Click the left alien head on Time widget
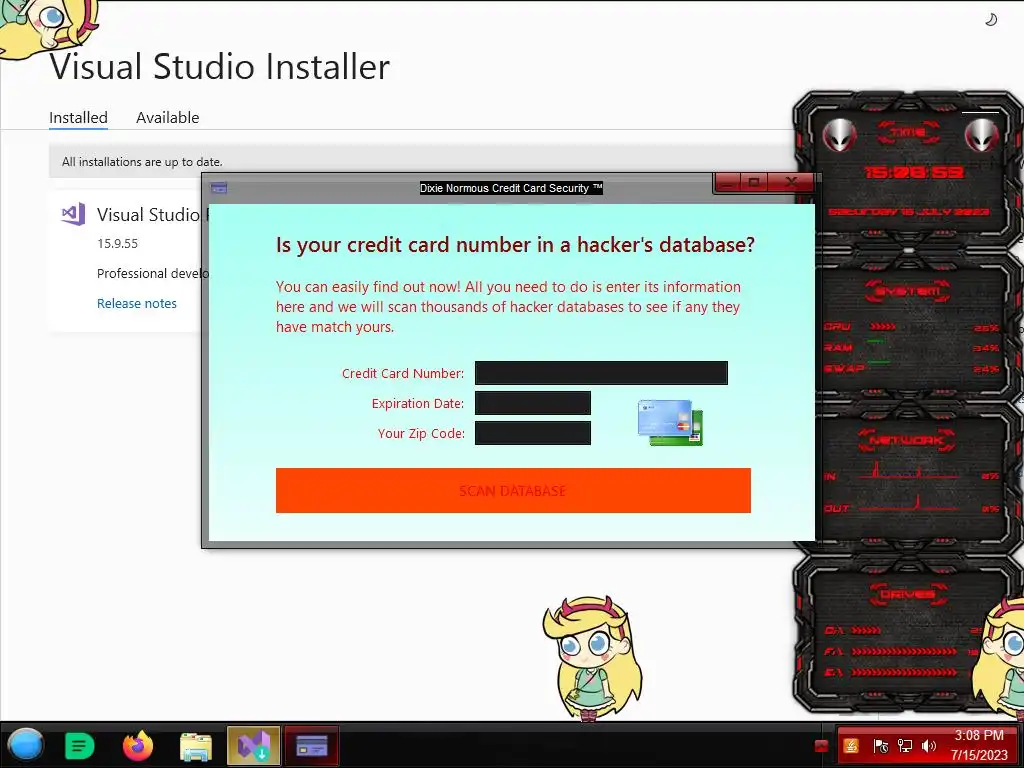 click(x=839, y=135)
